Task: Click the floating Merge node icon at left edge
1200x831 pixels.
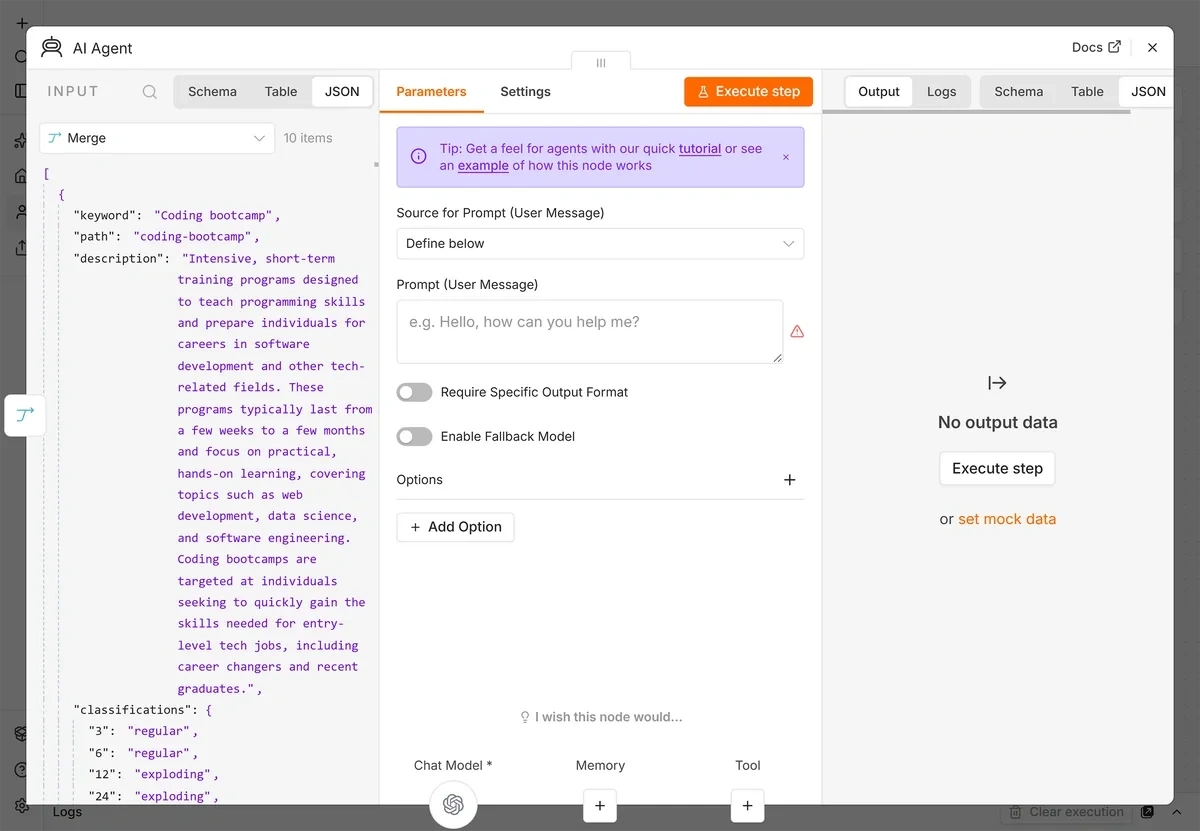Action: coord(25,415)
